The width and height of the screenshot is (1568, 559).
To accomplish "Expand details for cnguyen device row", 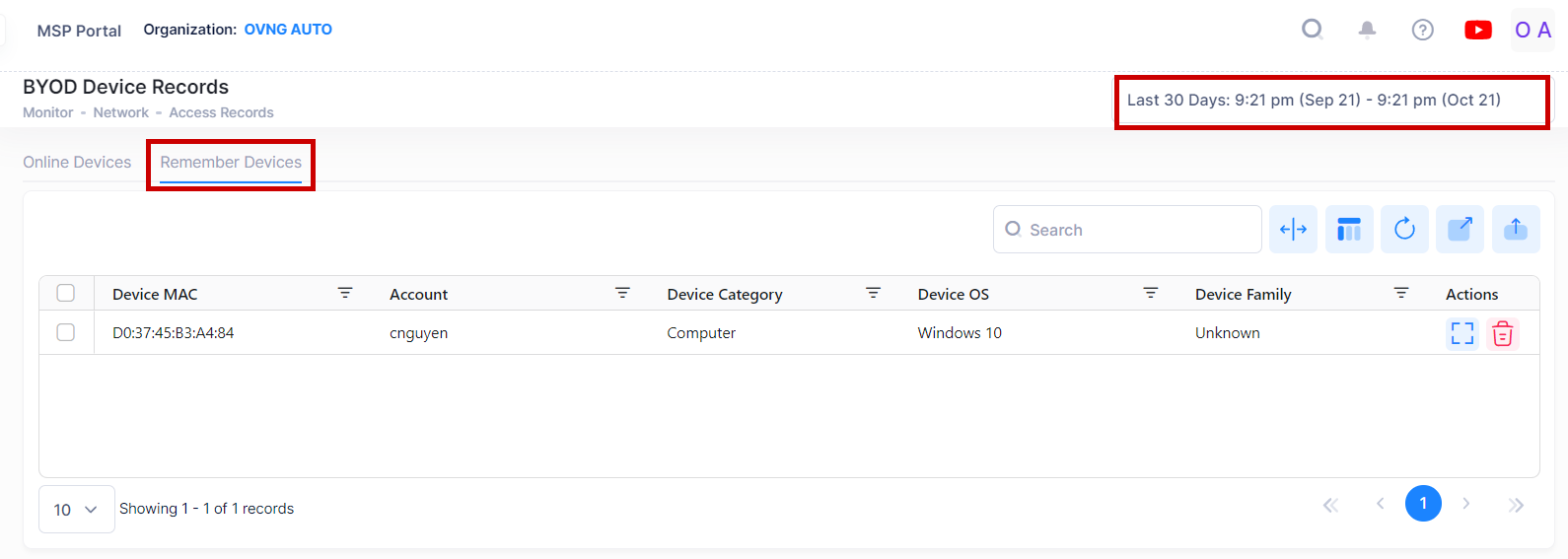I will coord(1461,334).
